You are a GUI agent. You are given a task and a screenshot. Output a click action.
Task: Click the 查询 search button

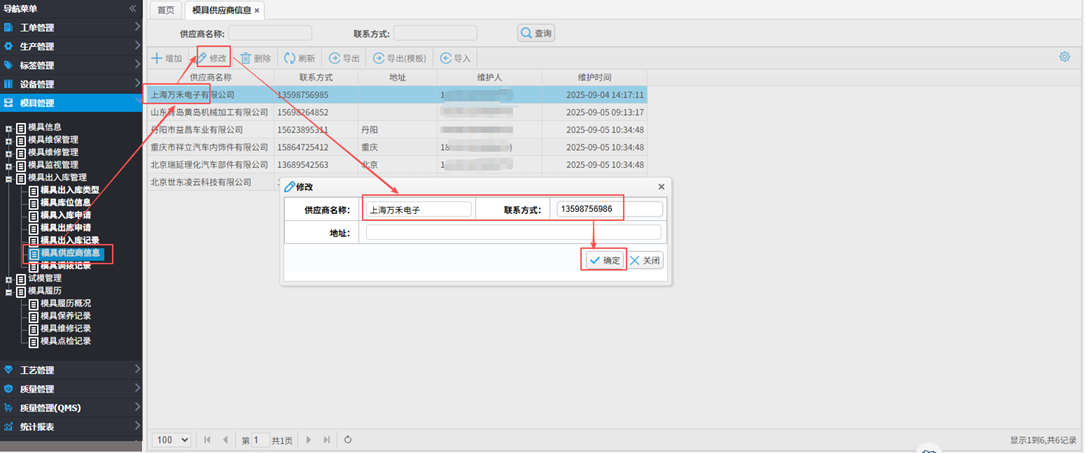(536, 33)
